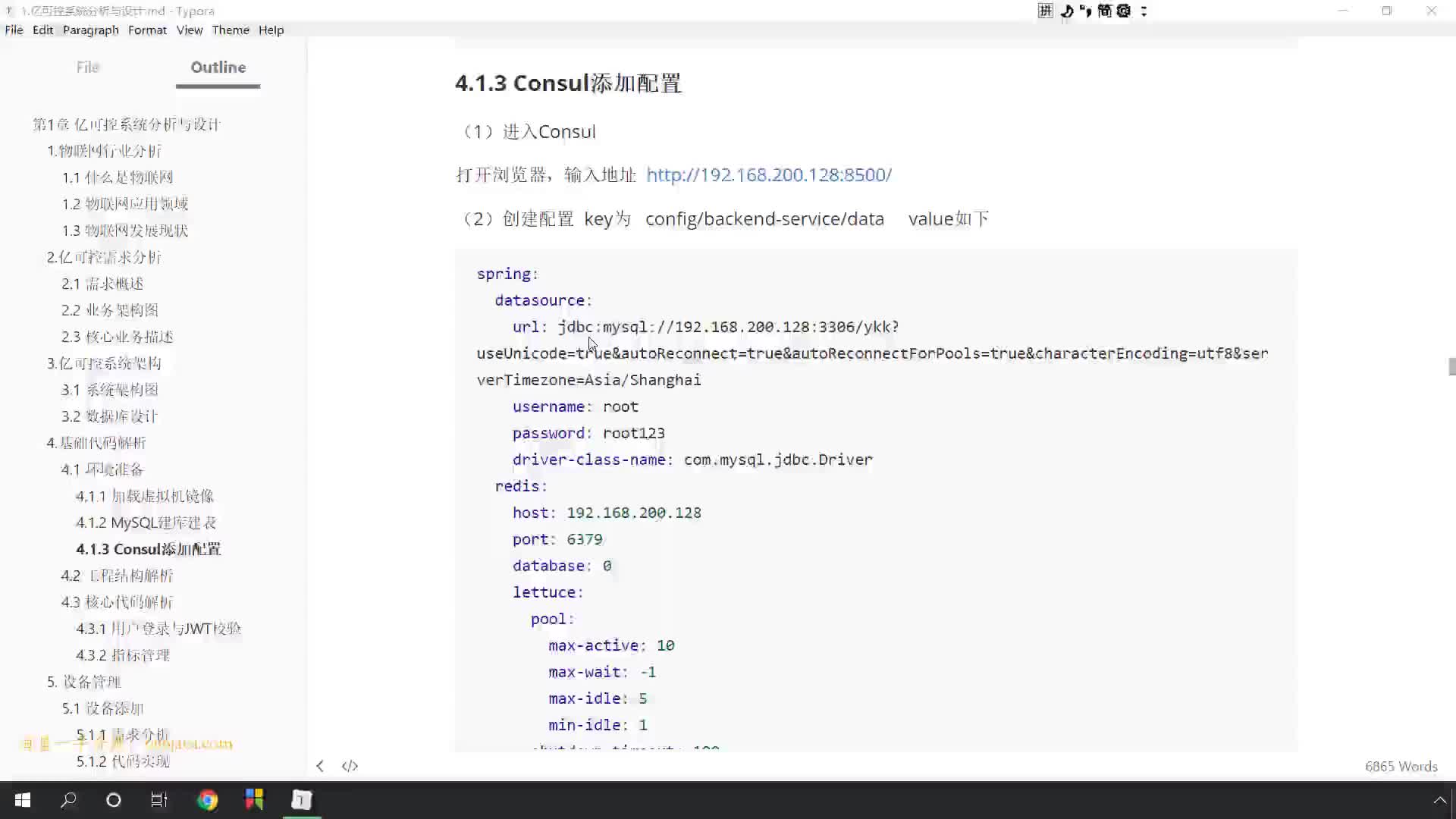Go to outline item 5.1.2 代码实现

pyautogui.click(x=123, y=761)
